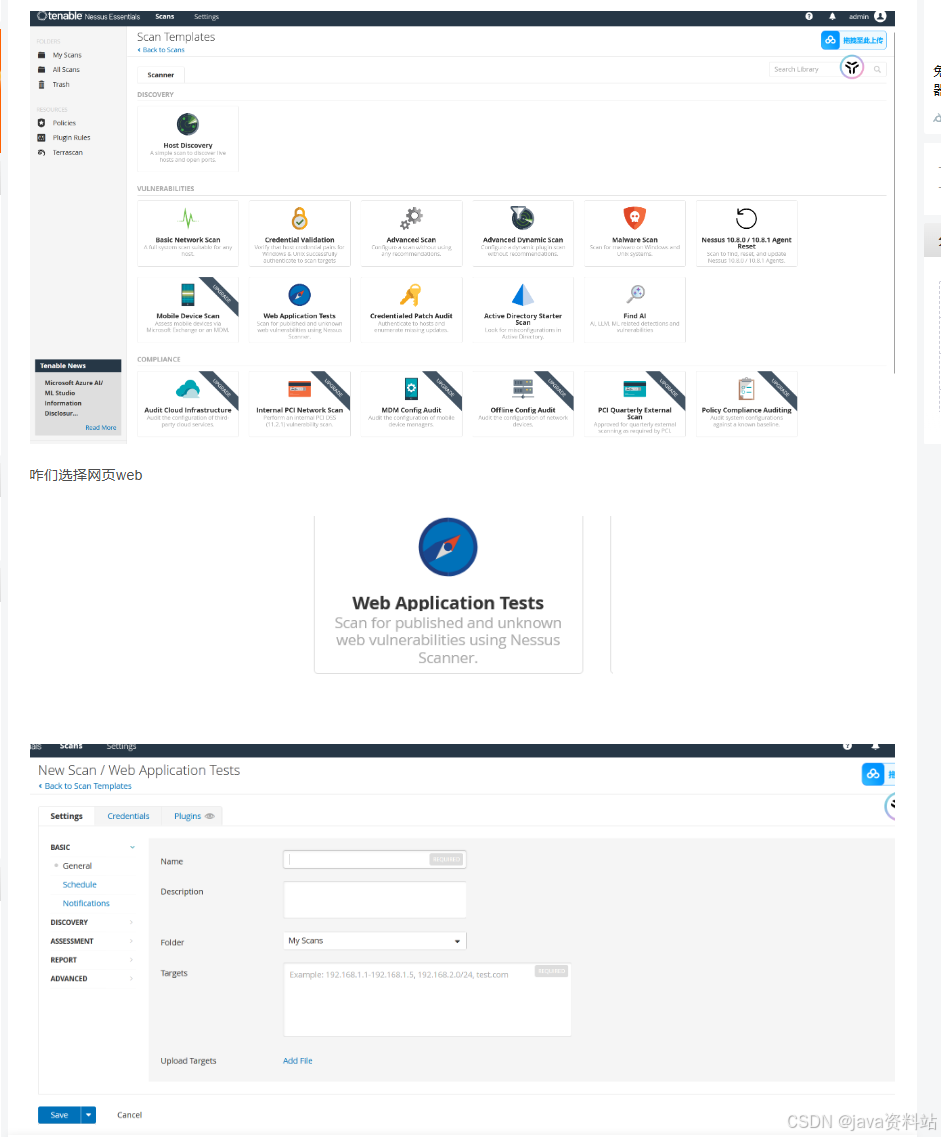
Task: Choose the Nessus Agent Reset template icon
Action: [x=746, y=218]
